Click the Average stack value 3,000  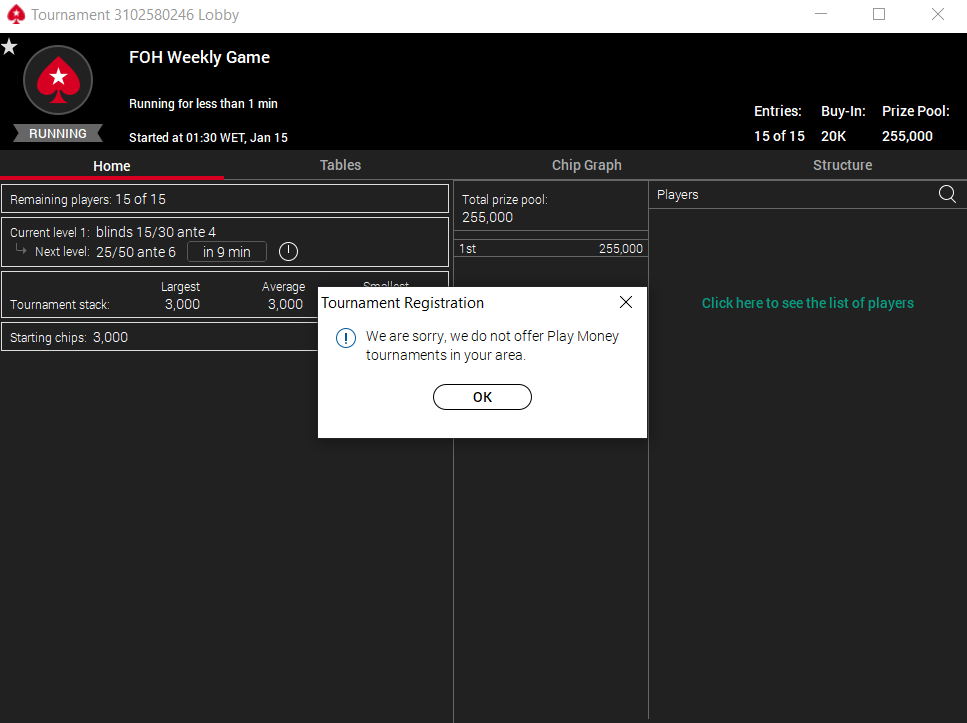coord(286,304)
